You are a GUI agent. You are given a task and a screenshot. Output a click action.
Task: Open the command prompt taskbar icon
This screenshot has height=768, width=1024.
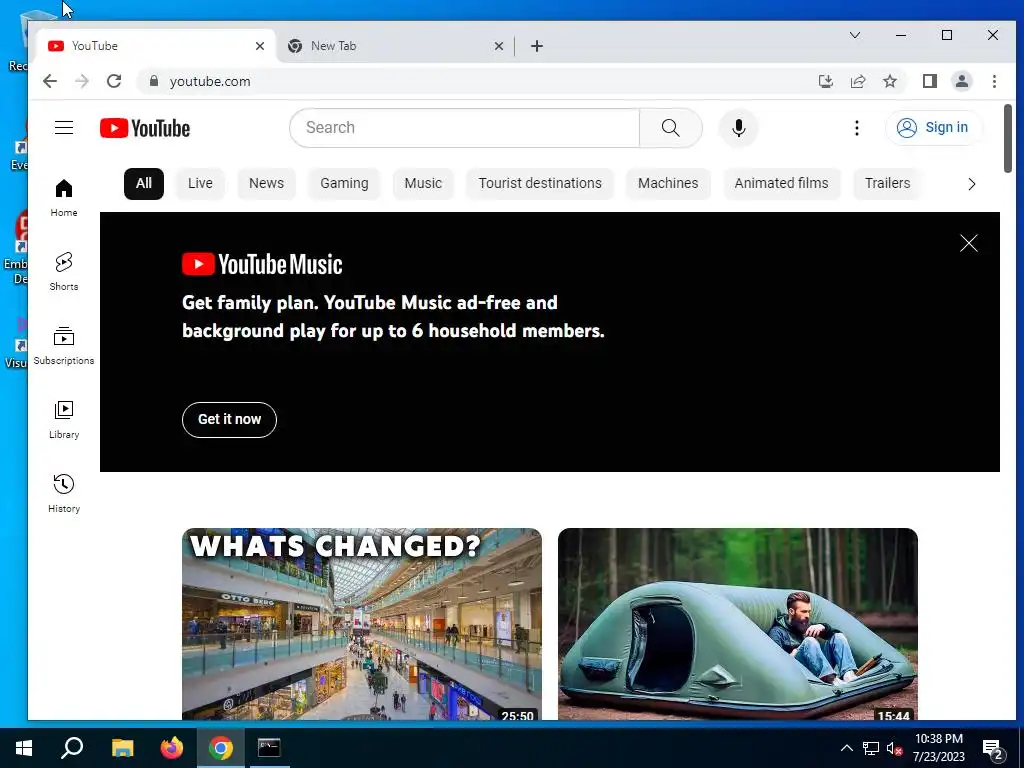tap(269, 748)
